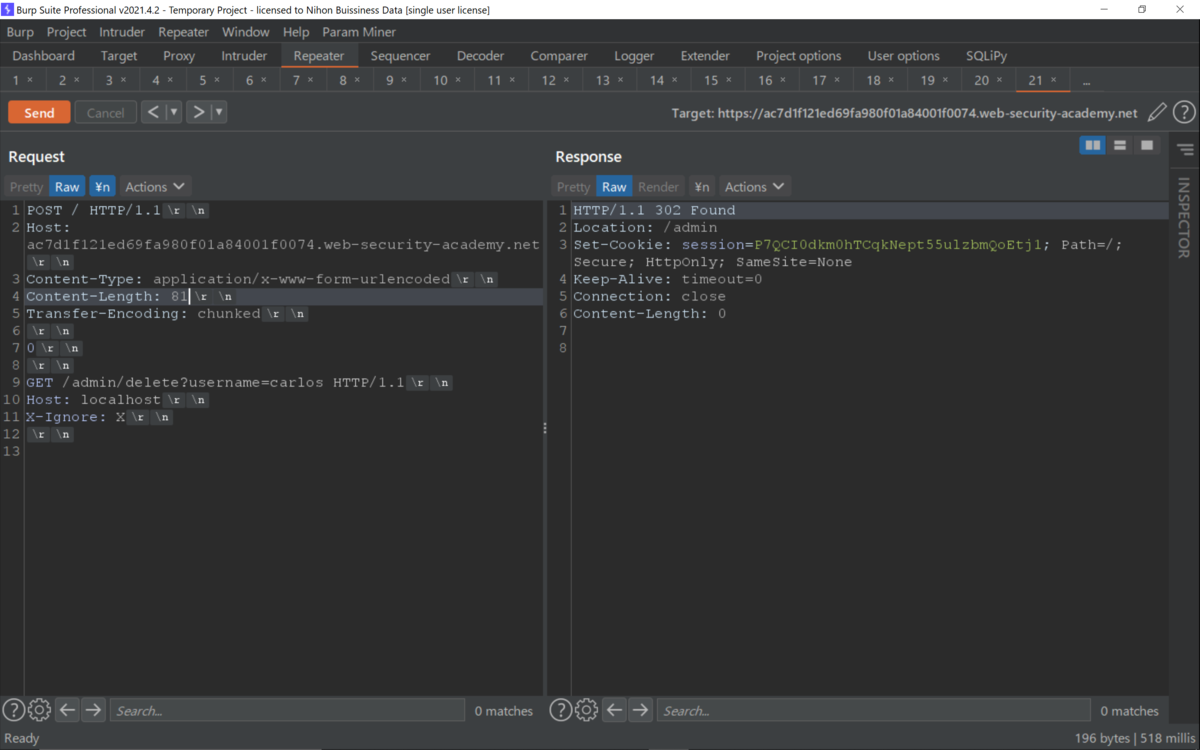Click Request search help icon
Screen dimensions: 1200x750
[13, 710]
